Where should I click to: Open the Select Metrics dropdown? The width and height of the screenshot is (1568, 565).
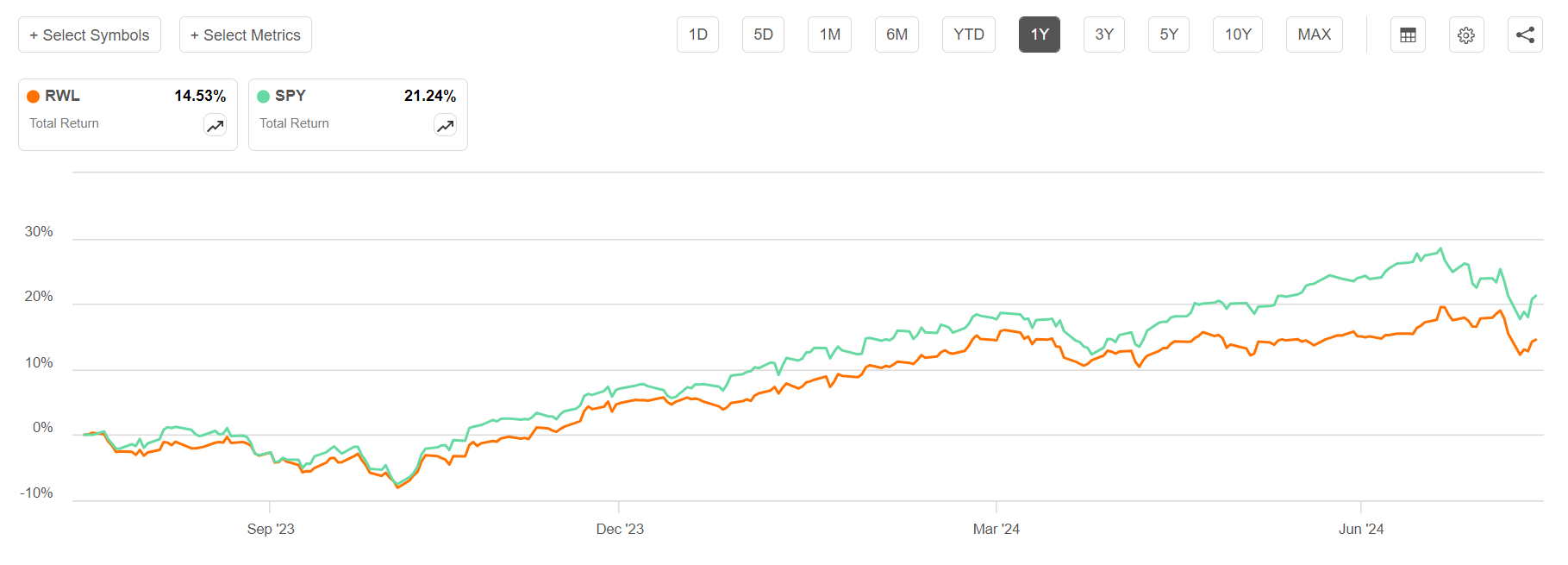point(245,35)
